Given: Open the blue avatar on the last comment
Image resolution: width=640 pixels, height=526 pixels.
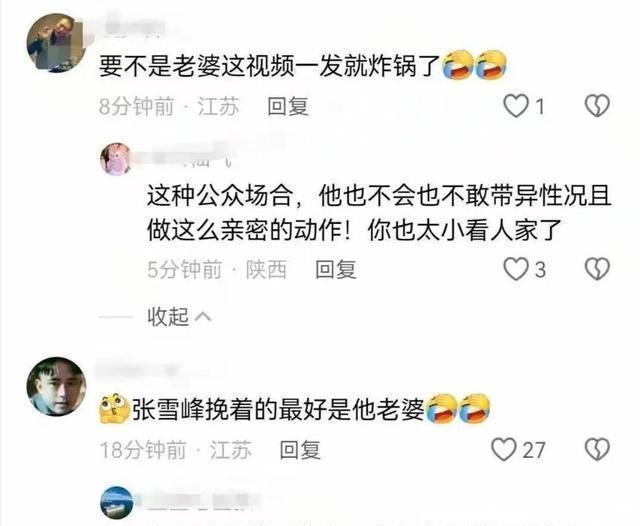Looking at the screenshot, I should pyautogui.click(x=117, y=502).
